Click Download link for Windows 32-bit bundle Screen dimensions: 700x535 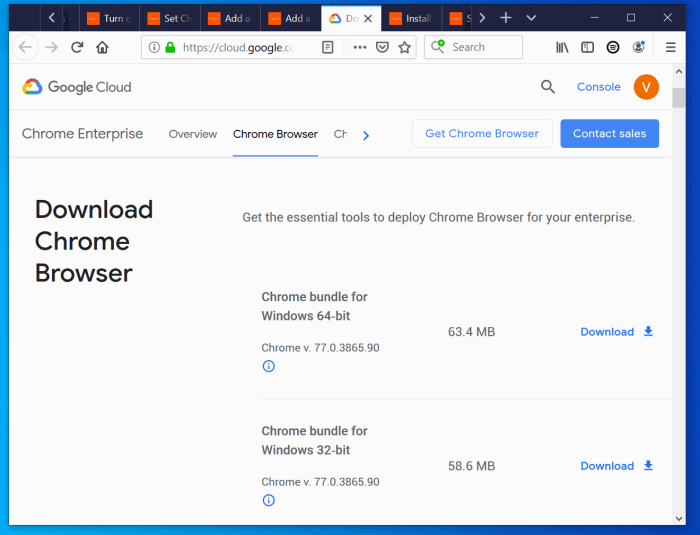pyautogui.click(x=607, y=466)
